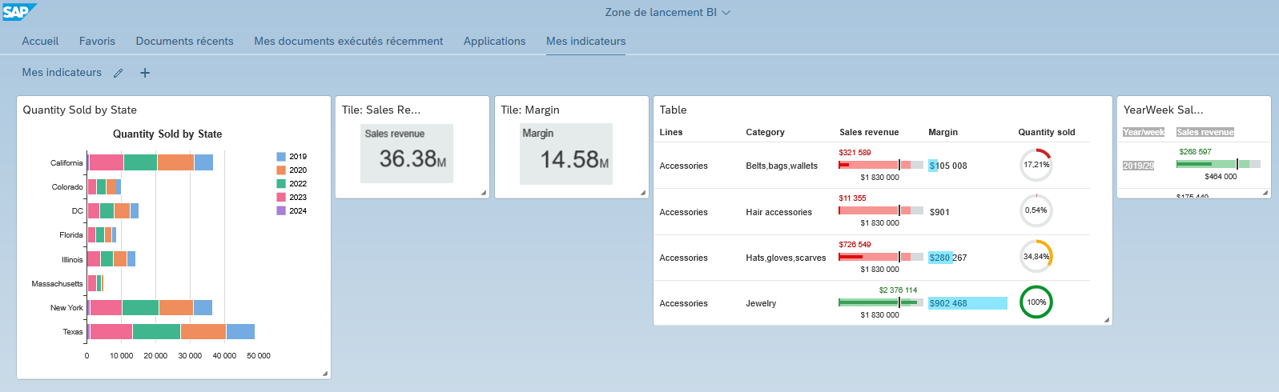Click the Margin 14.58M tile
This screenshot has height=392, width=1279.
pos(566,154)
